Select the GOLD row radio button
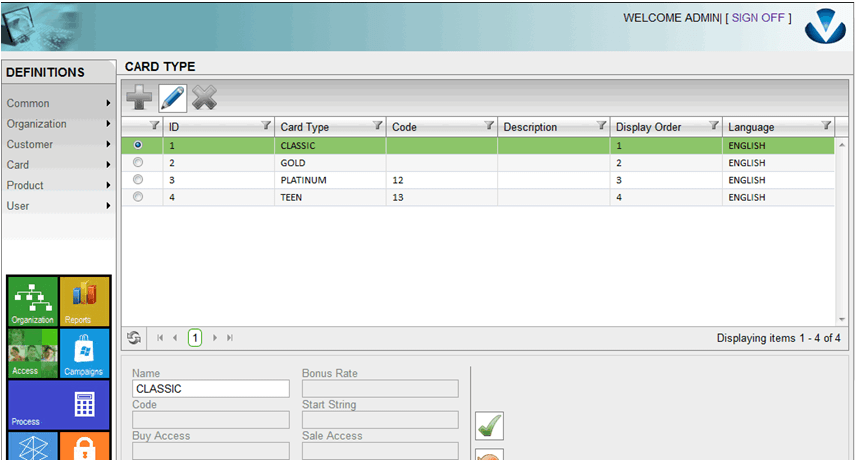 click(138, 162)
